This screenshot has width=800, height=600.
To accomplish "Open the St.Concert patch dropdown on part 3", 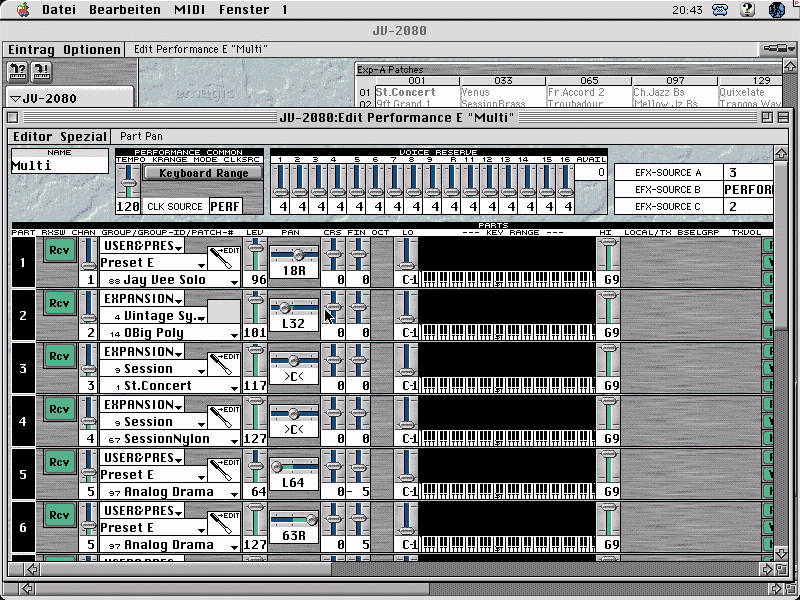I will (169, 386).
